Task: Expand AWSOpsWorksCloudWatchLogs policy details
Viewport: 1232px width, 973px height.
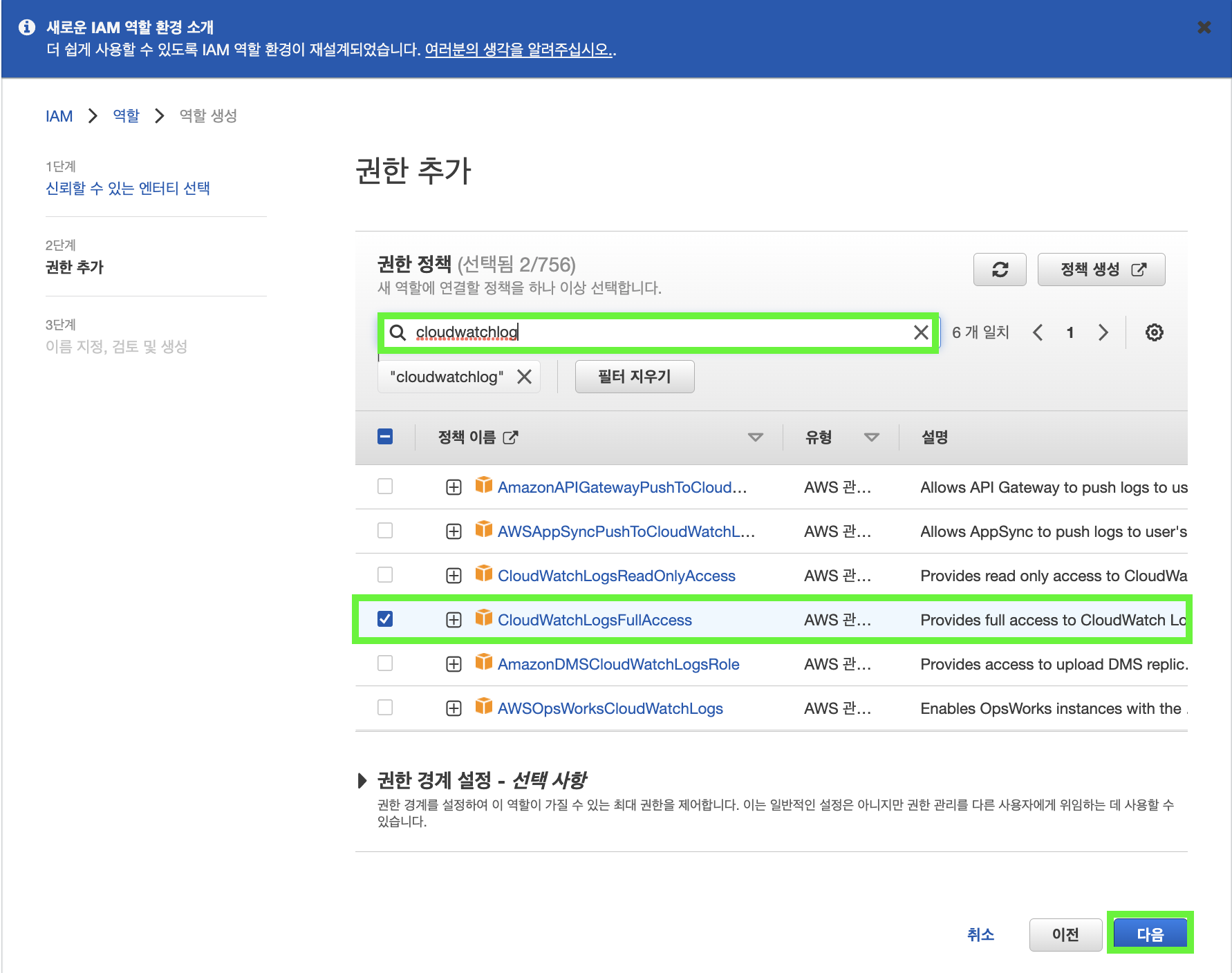Action: pyautogui.click(x=454, y=709)
